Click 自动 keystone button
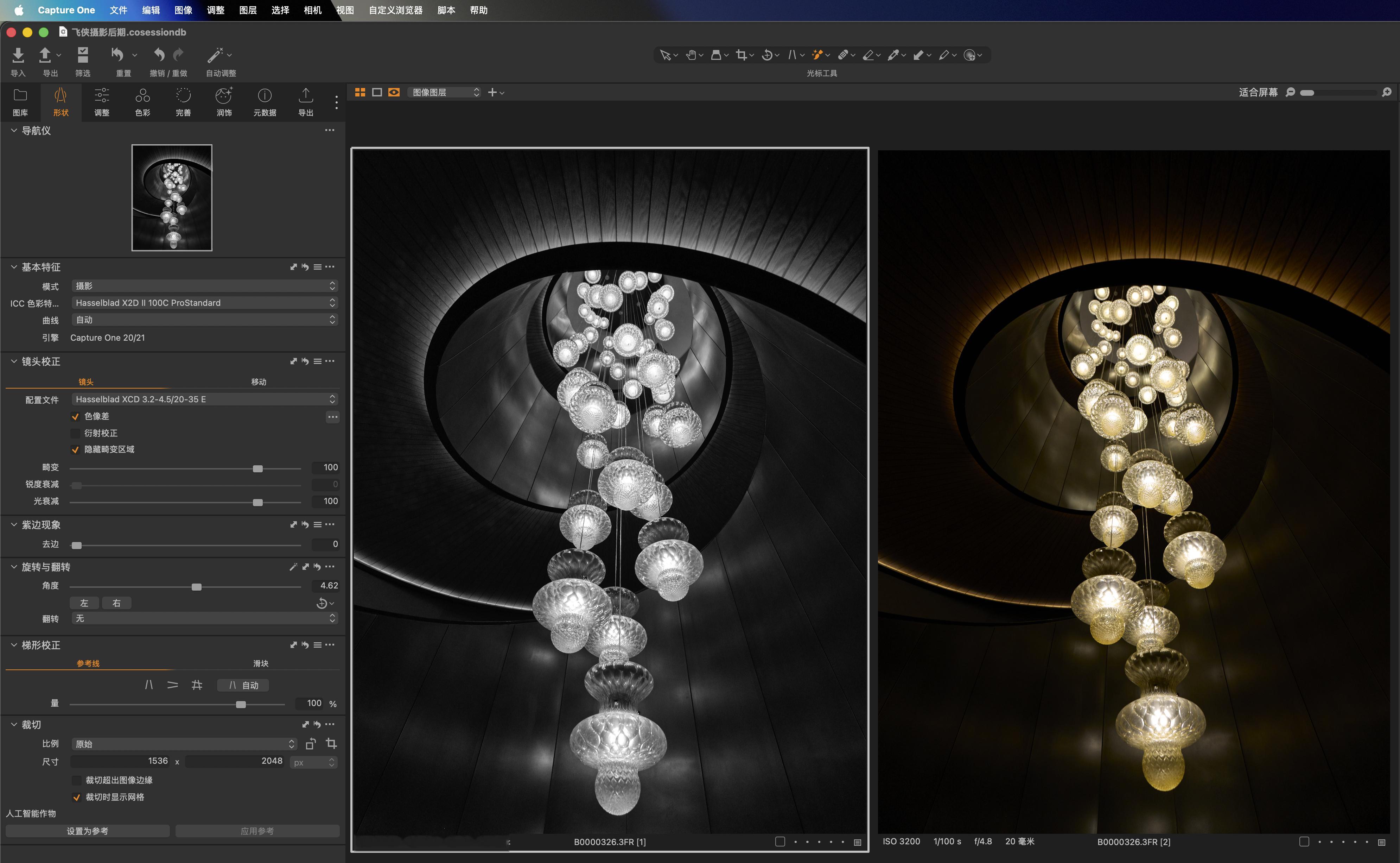1400x863 pixels. click(x=243, y=685)
